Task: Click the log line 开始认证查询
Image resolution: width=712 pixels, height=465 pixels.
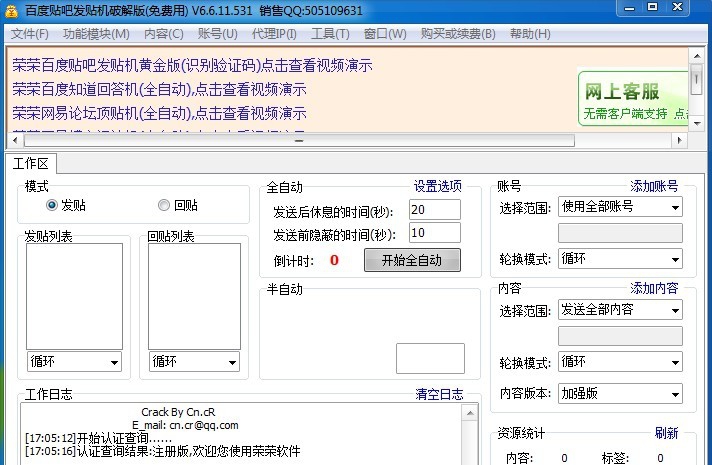Action: (x=99, y=438)
